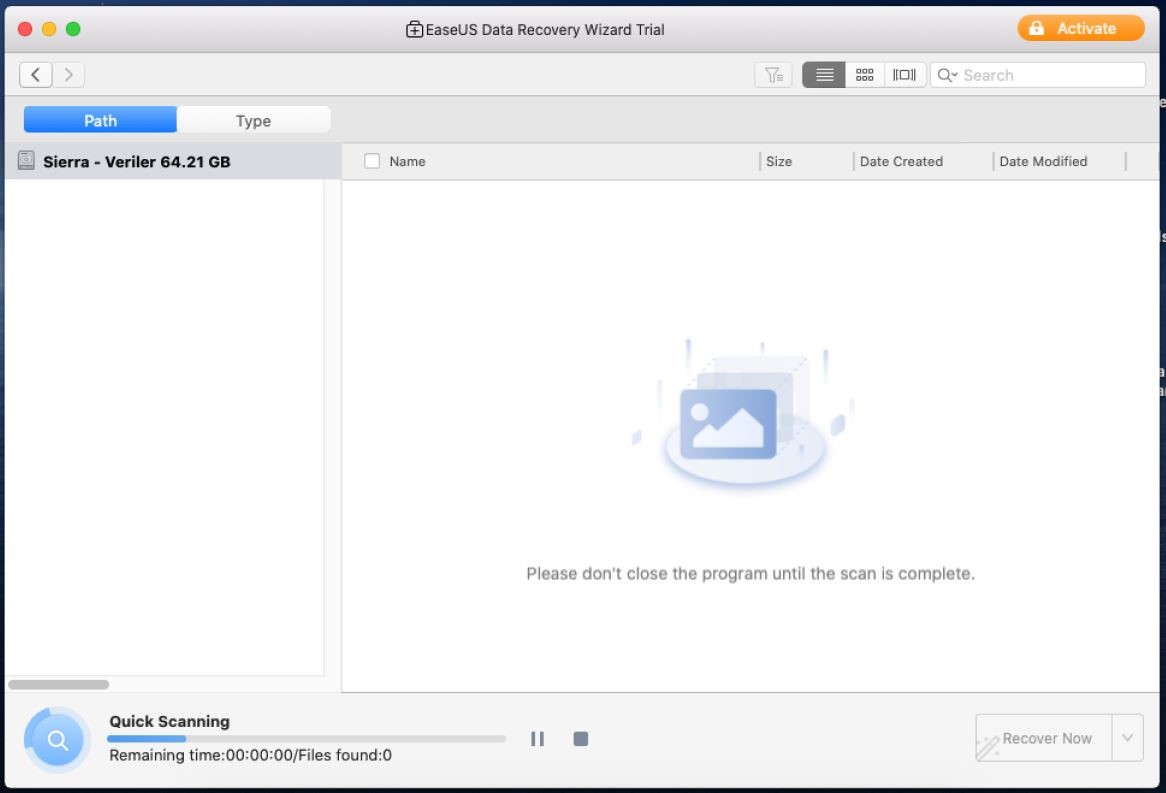Sort by the Name column header
The image size is (1166, 793).
pyautogui.click(x=408, y=161)
